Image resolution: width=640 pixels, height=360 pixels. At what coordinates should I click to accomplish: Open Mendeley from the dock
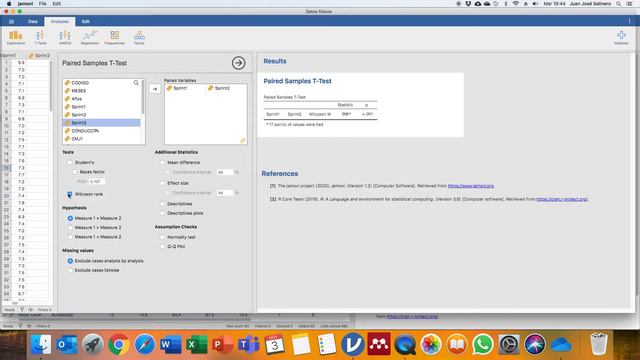pos(378,344)
